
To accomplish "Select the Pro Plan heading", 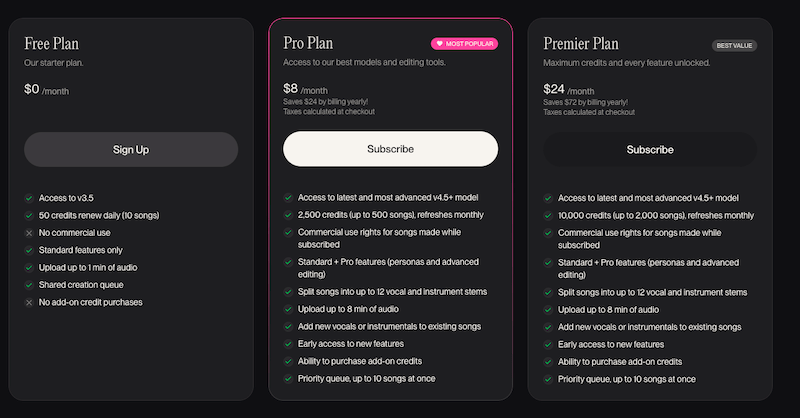I will tap(308, 44).
